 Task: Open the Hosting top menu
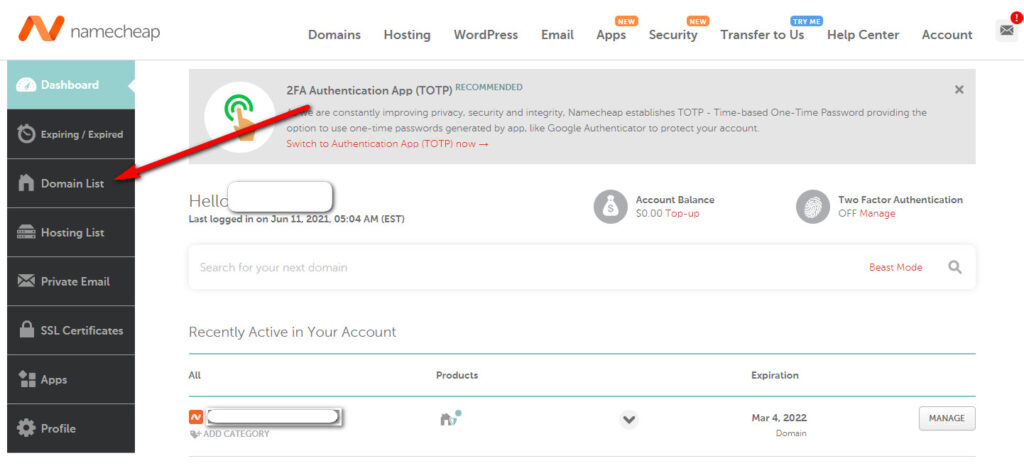pyautogui.click(x=407, y=35)
